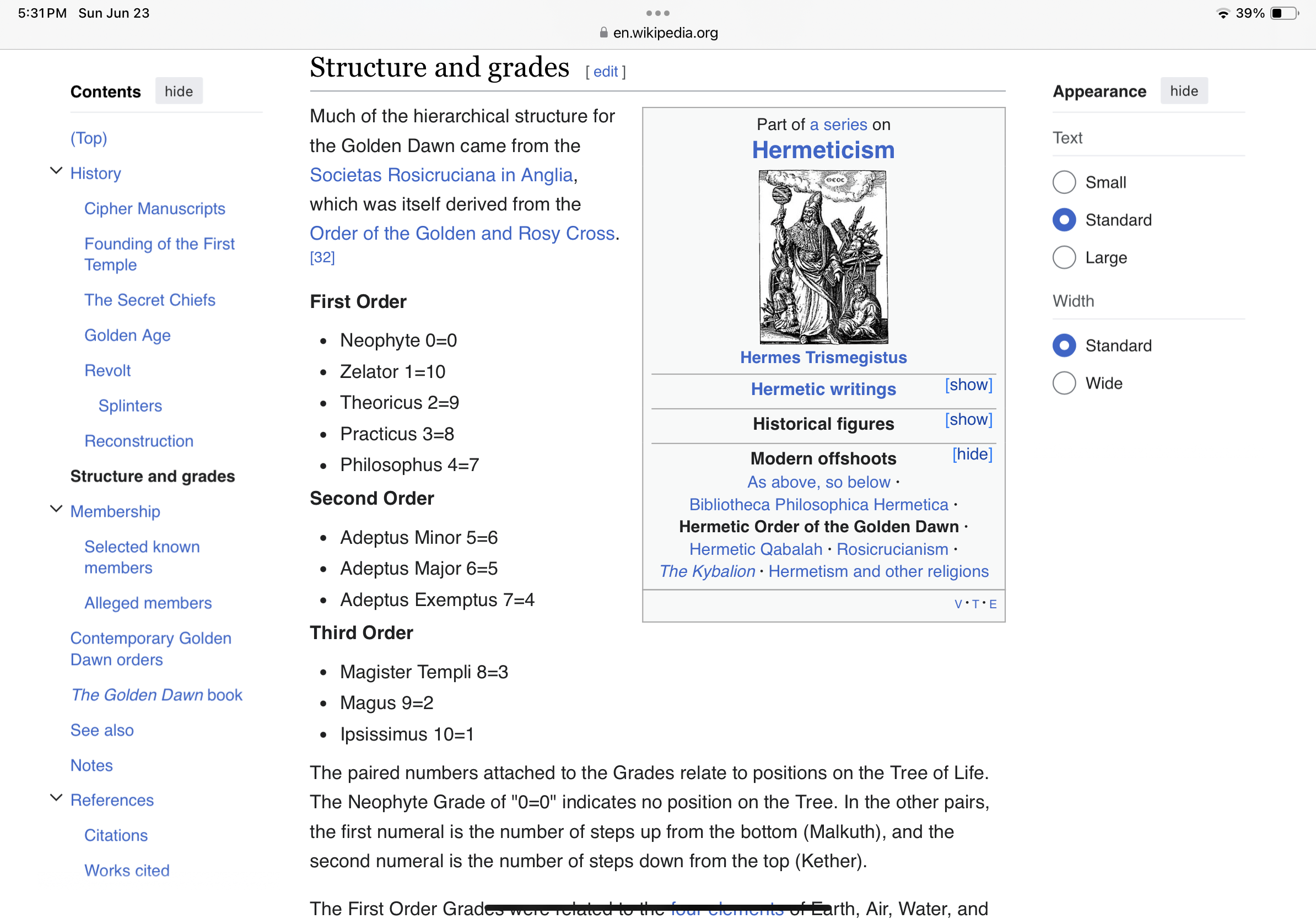
Task: Jump to Golden Age section
Action: click(127, 336)
